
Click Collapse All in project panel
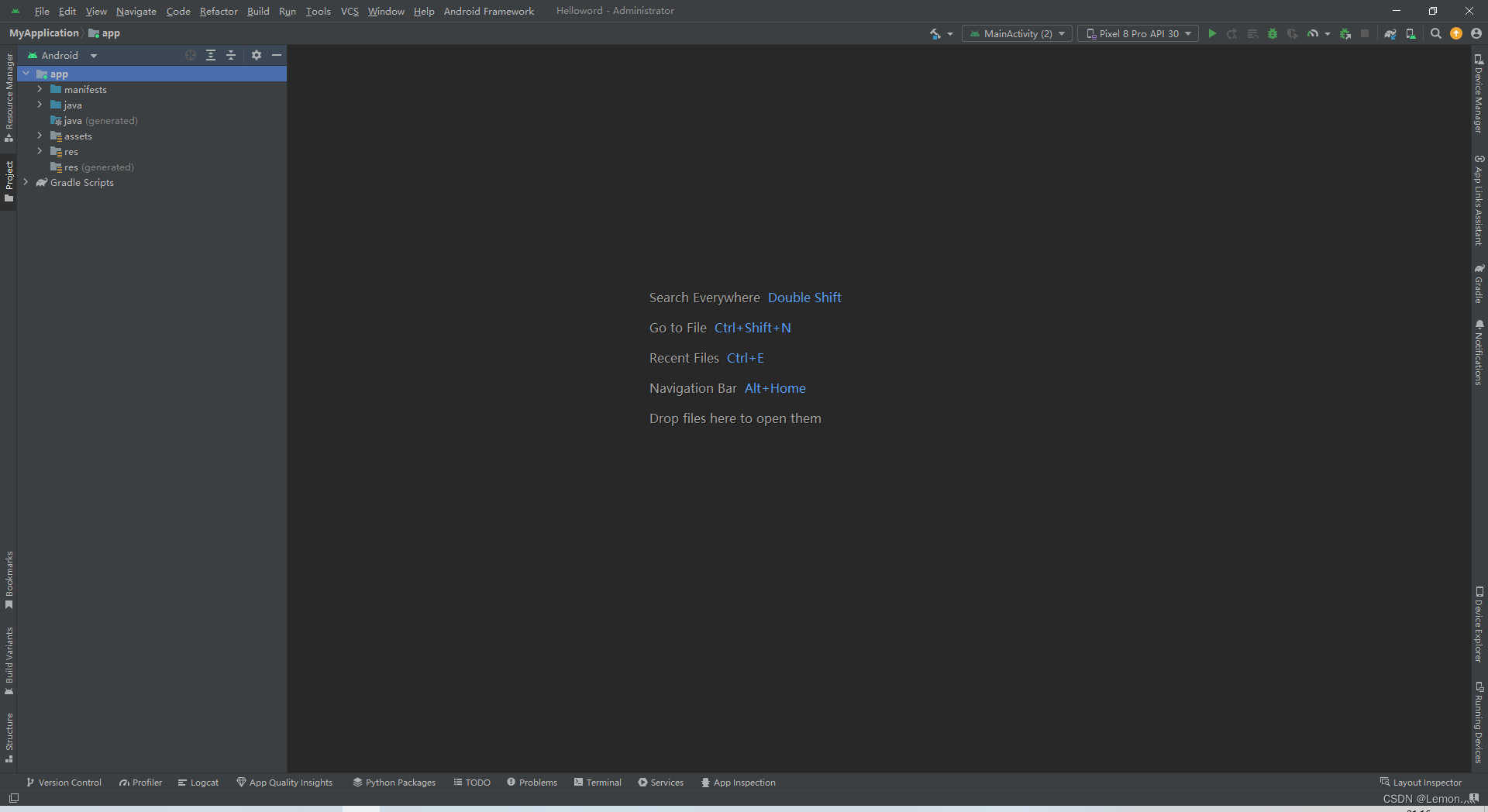point(231,55)
